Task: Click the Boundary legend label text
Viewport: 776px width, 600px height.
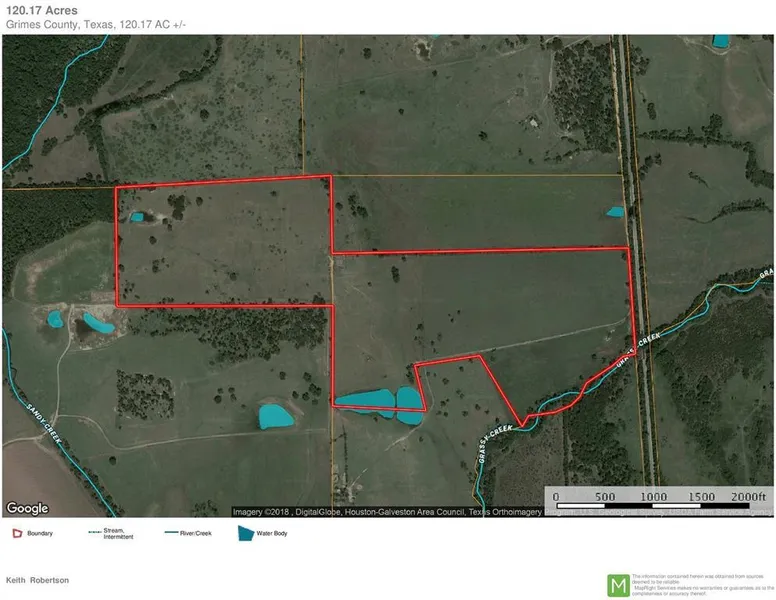Action: pos(40,534)
